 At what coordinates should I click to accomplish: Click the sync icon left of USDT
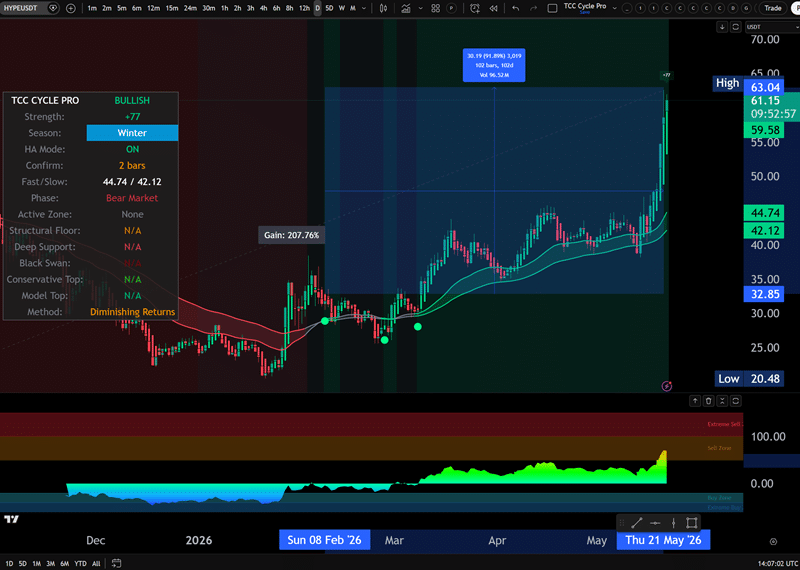(x=735, y=27)
